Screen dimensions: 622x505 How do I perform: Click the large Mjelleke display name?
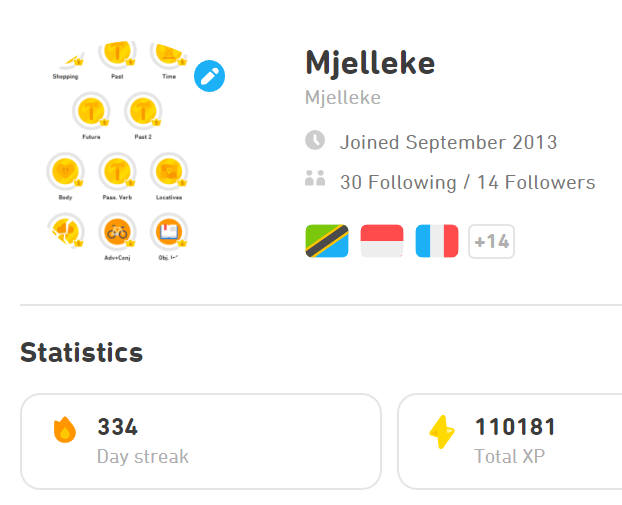coord(370,63)
